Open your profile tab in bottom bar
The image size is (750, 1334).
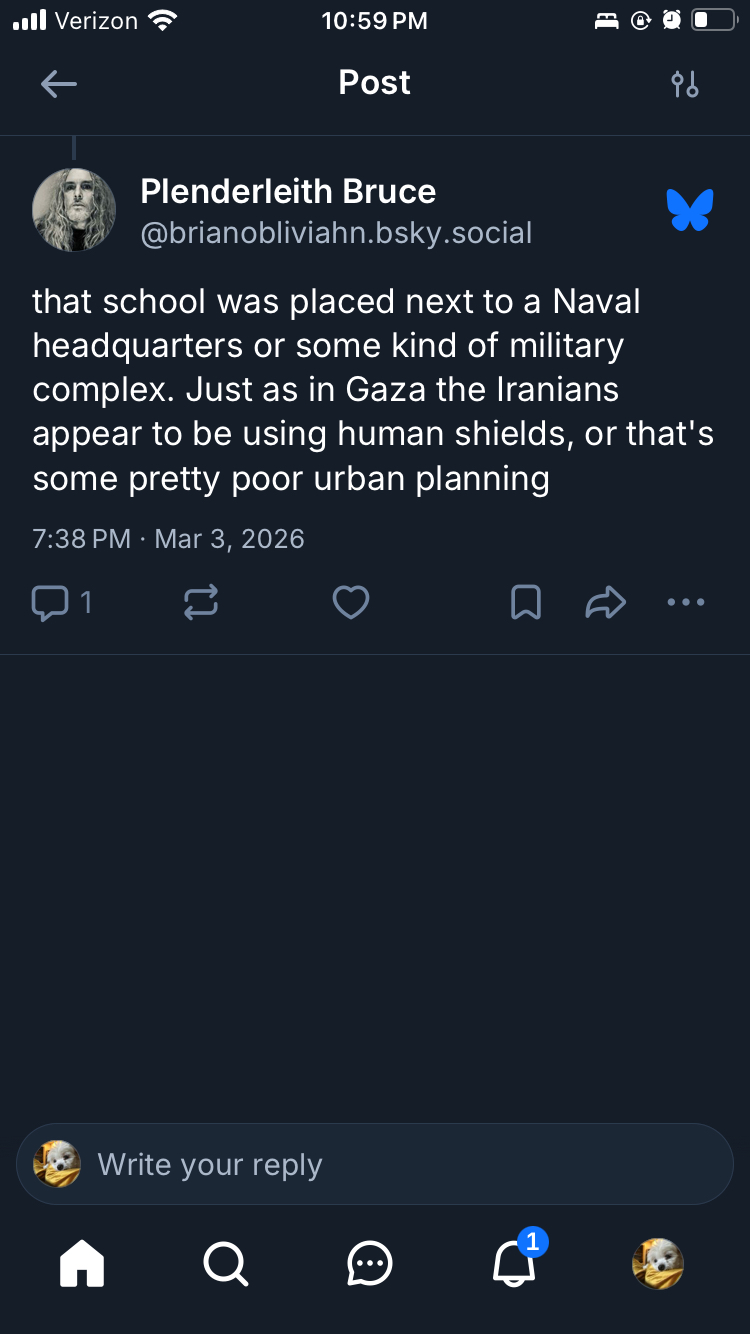(658, 1264)
